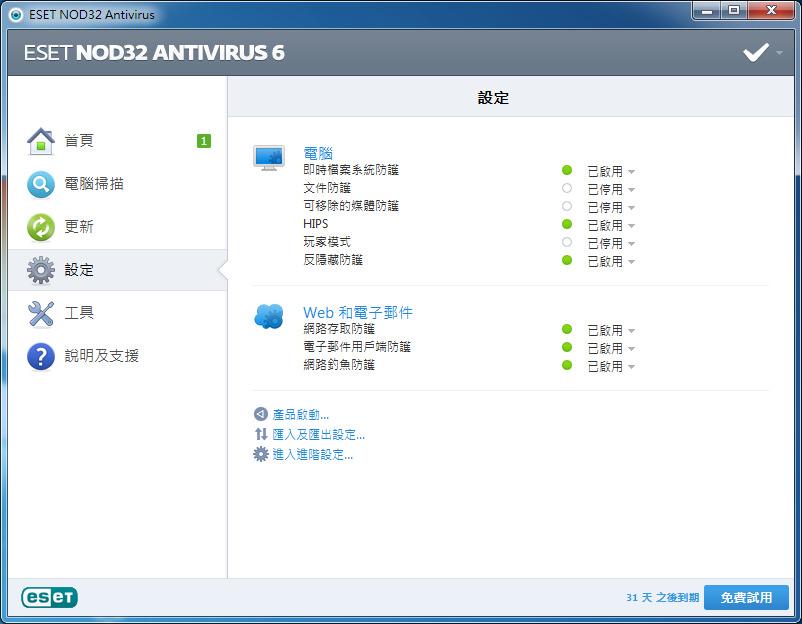Click the 可移除的媒體防護 label
This screenshot has width=802, height=624.
pos(351,206)
